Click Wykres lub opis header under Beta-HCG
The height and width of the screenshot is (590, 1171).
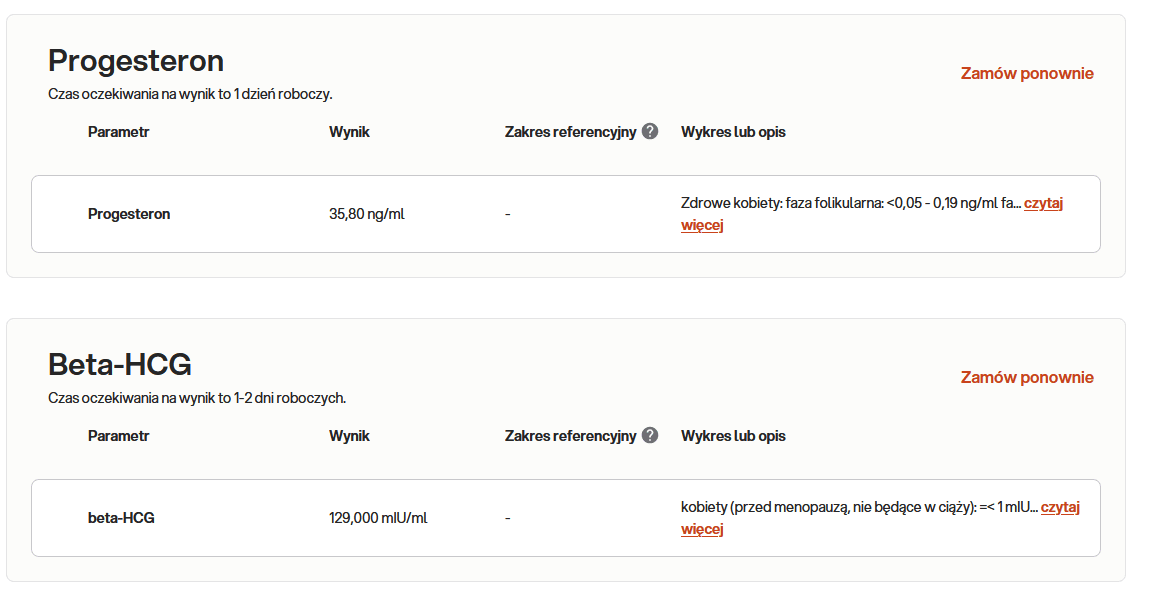pyautogui.click(x=733, y=436)
